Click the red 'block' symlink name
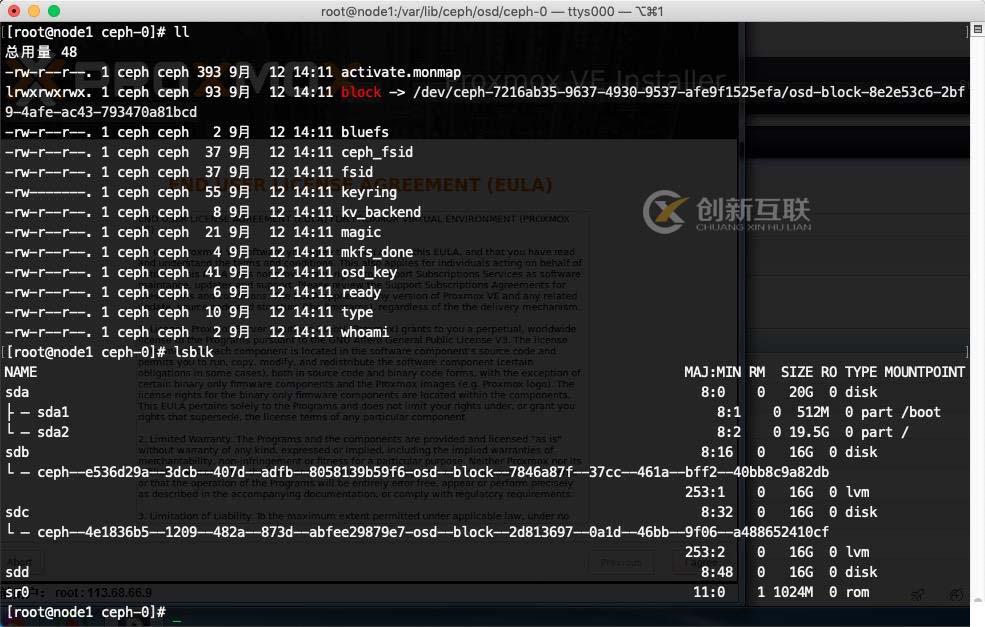985x627 pixels. coord(361,92)
